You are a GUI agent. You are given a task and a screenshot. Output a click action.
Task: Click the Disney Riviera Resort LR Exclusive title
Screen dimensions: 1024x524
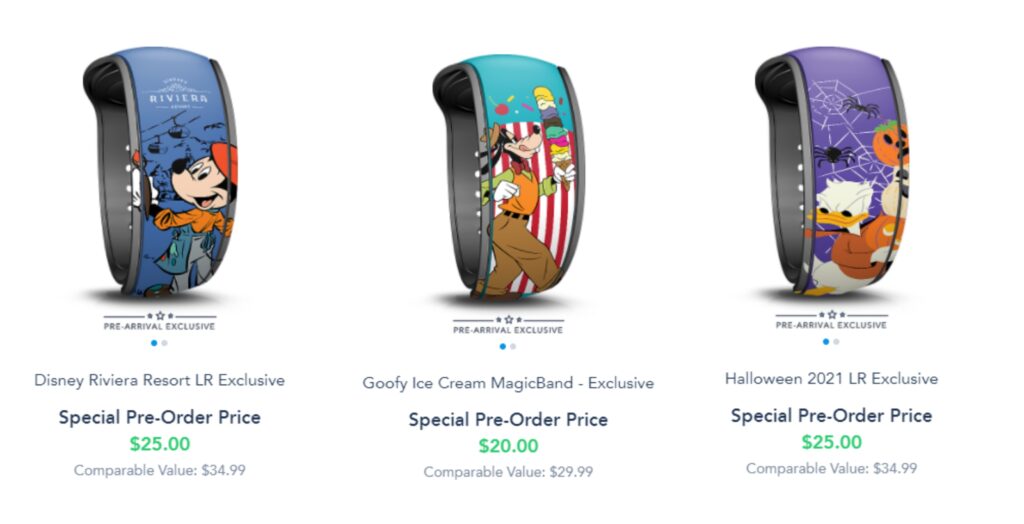coord(160,380)
